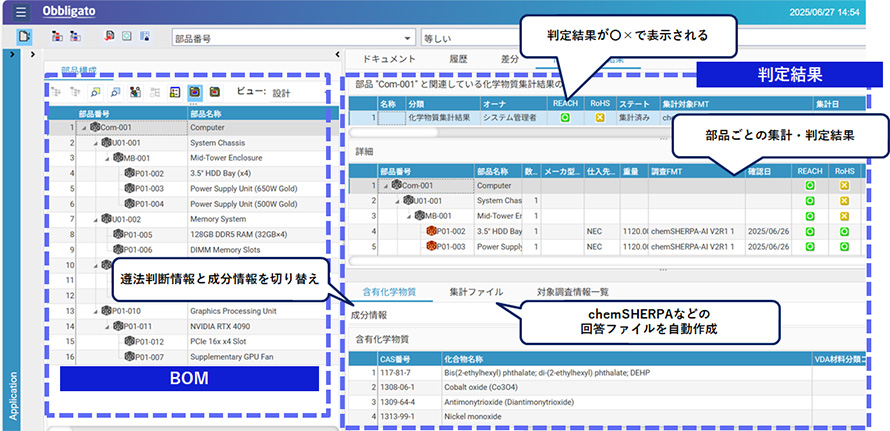The height and width of the screenshot is (431, 890).
Task: Click the blue save-like icon in top toolbar
Action: point(145,36)
